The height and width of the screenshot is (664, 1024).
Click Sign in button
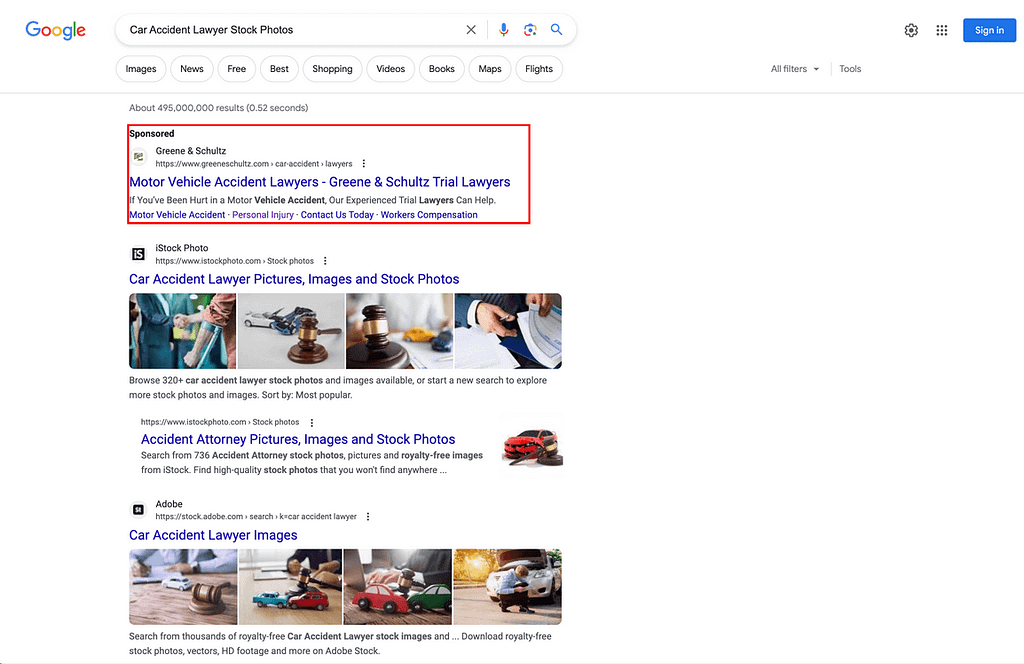tap(989, 30)
